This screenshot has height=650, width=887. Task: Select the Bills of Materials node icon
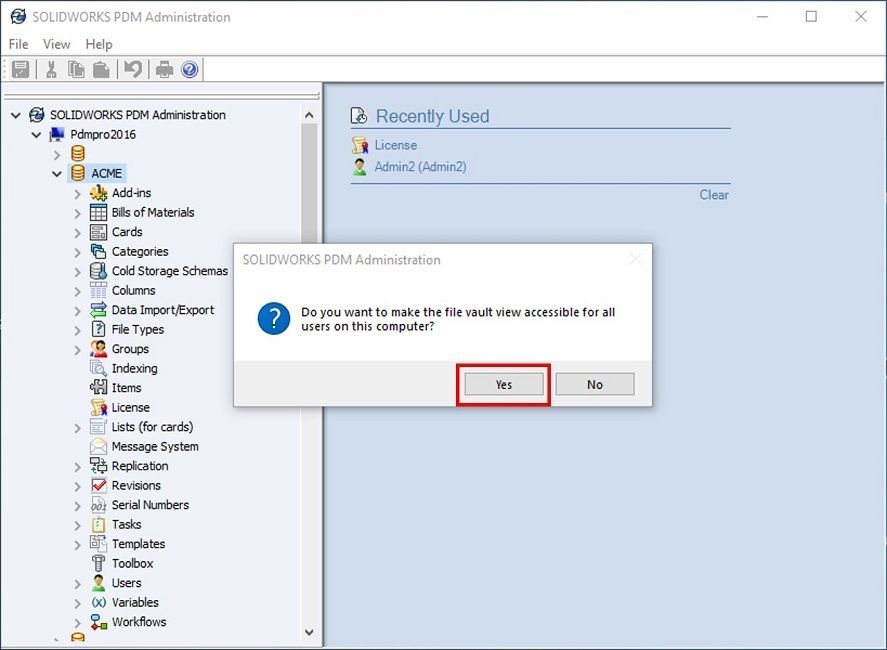tap(98, 212)
